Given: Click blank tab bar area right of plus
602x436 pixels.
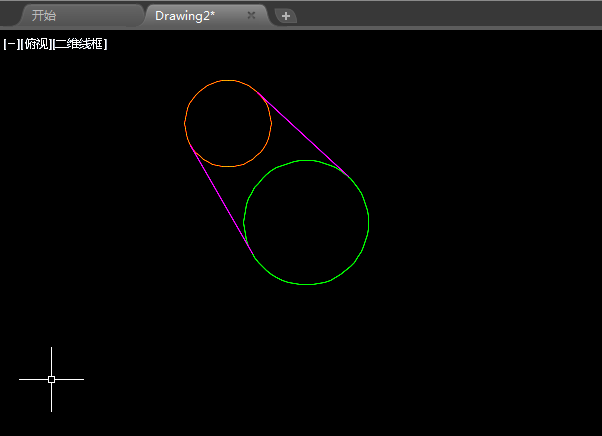Looking at the screenshot, I should 449,15.
